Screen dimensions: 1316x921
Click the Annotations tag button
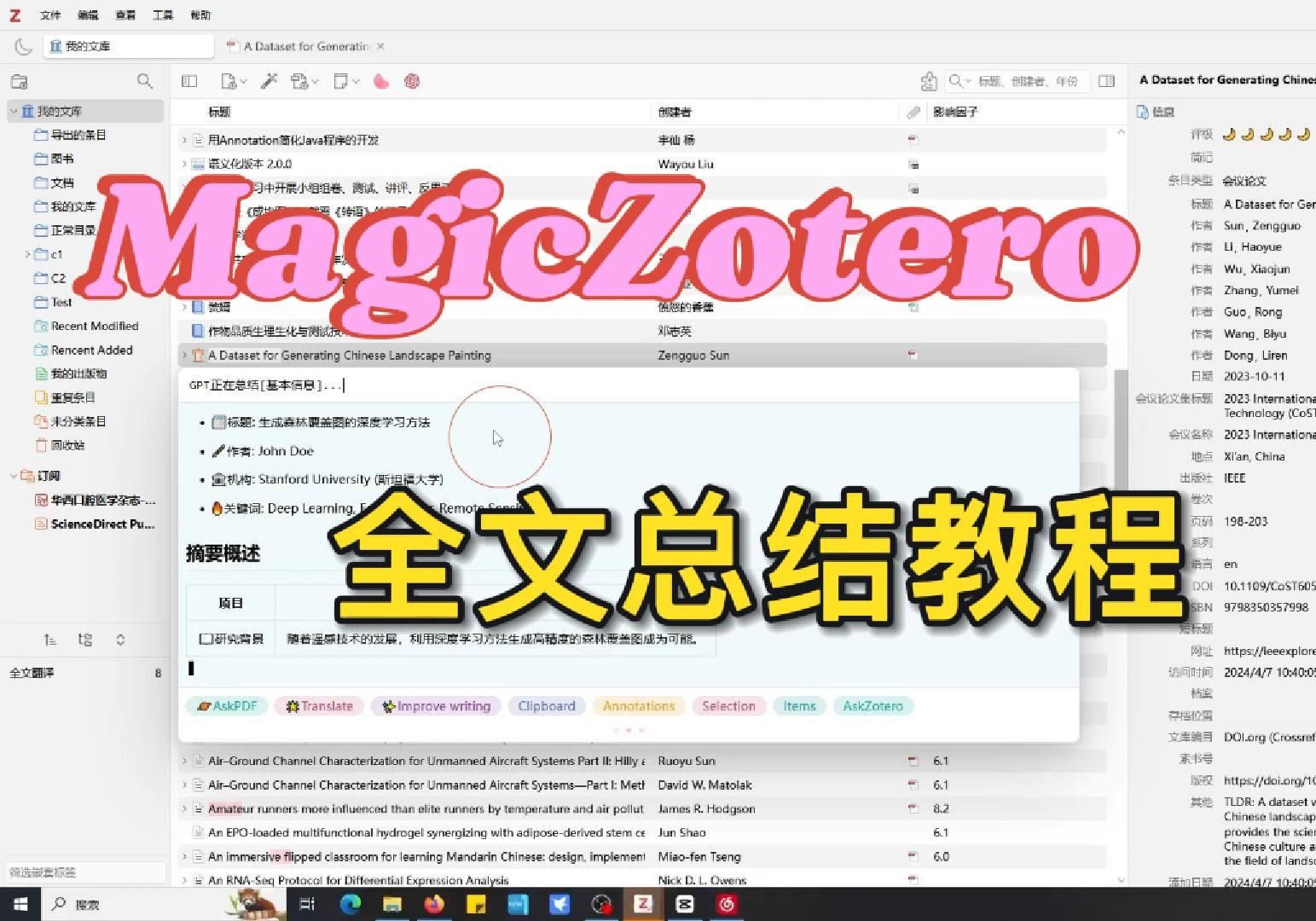point(639,706)
